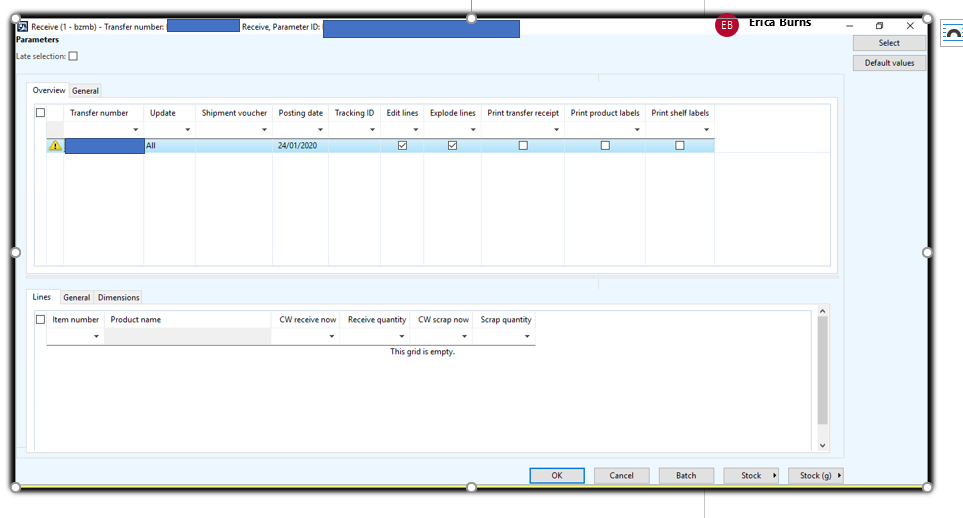Screen dimensions: 963x518
Task: Tick the Print transfer receipt checkbox
Action: pos(523,146)
